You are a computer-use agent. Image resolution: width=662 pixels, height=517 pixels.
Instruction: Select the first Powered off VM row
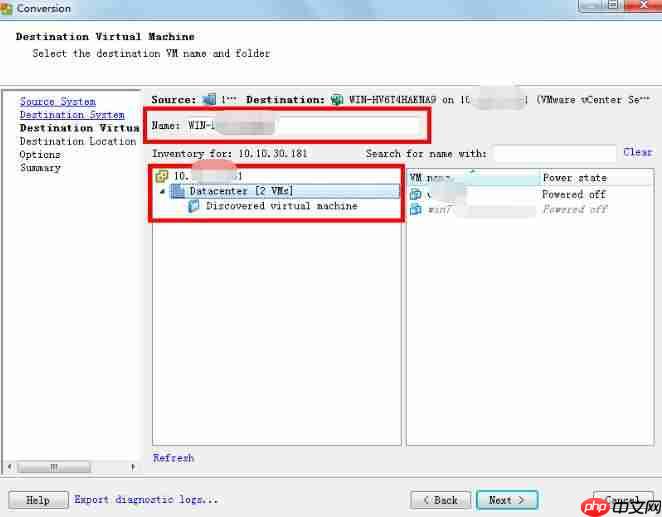pyautogui.click(x=530, y=194)
